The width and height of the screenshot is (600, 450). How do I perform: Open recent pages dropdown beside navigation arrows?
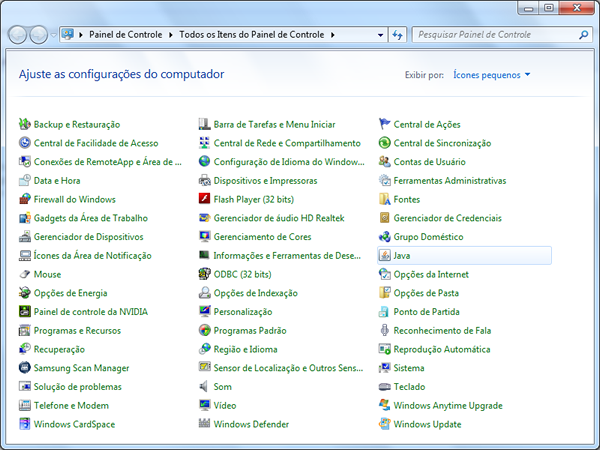pos(54,35)
